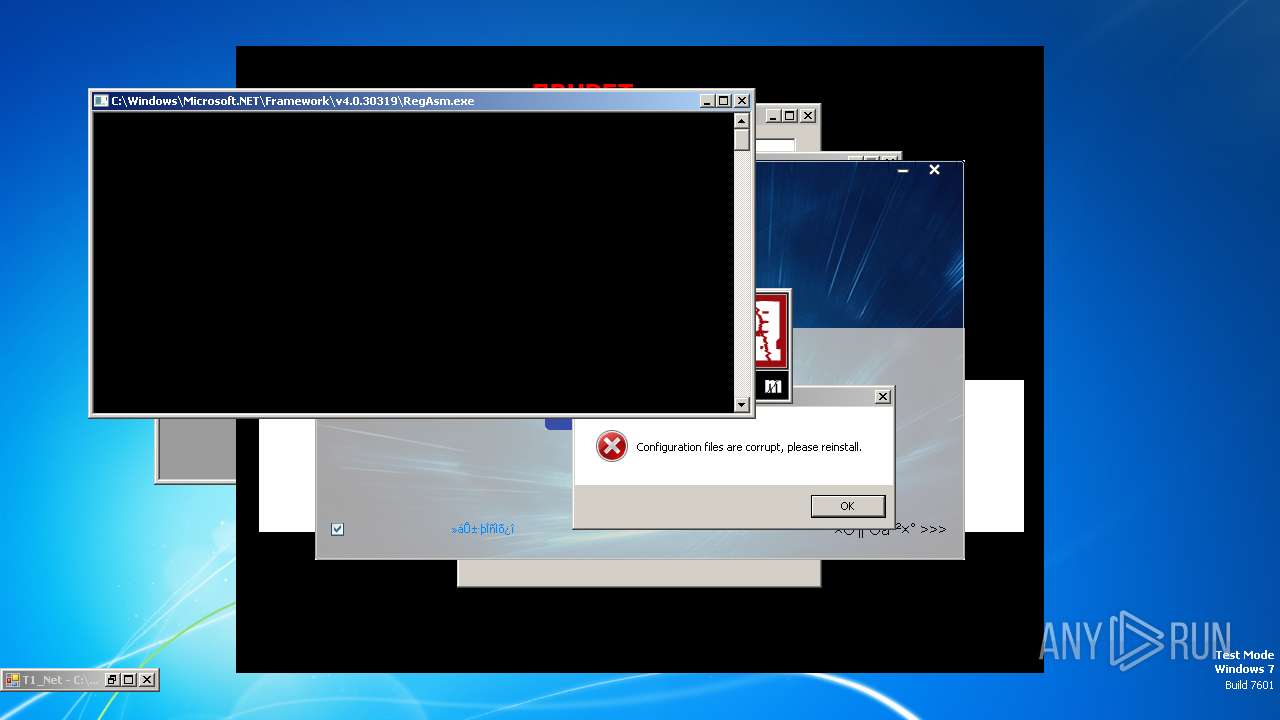Viewport: 1280px width, 720px height.
Task: Open the blue garbled link in the installer
Action: (483, 528)
